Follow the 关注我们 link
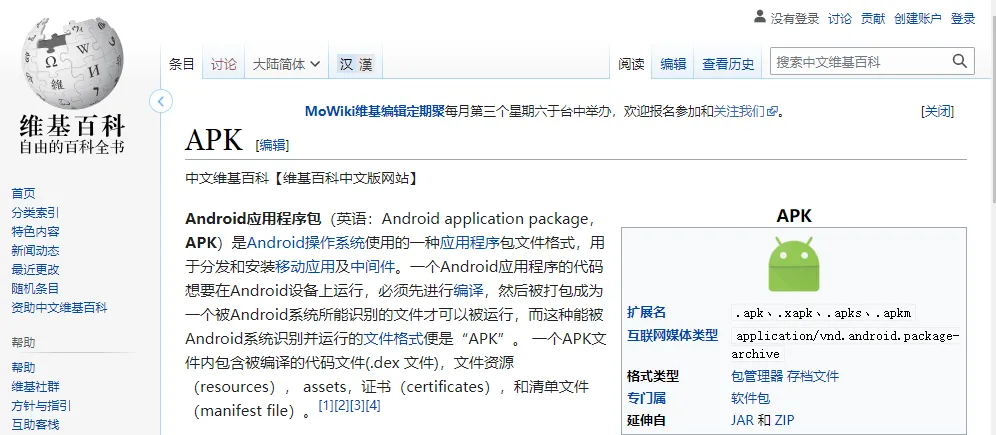The height and width of the screenshot is (435, 996). pos(739,112)
